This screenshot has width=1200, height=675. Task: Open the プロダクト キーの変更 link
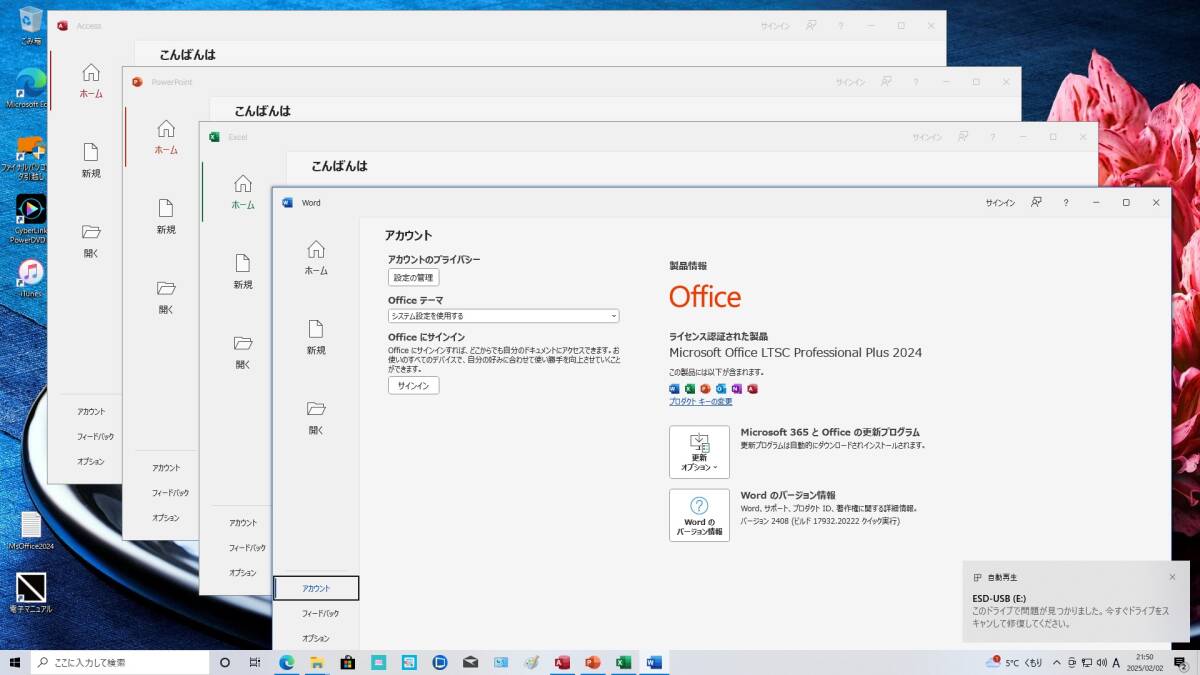[x=700, y=401]
